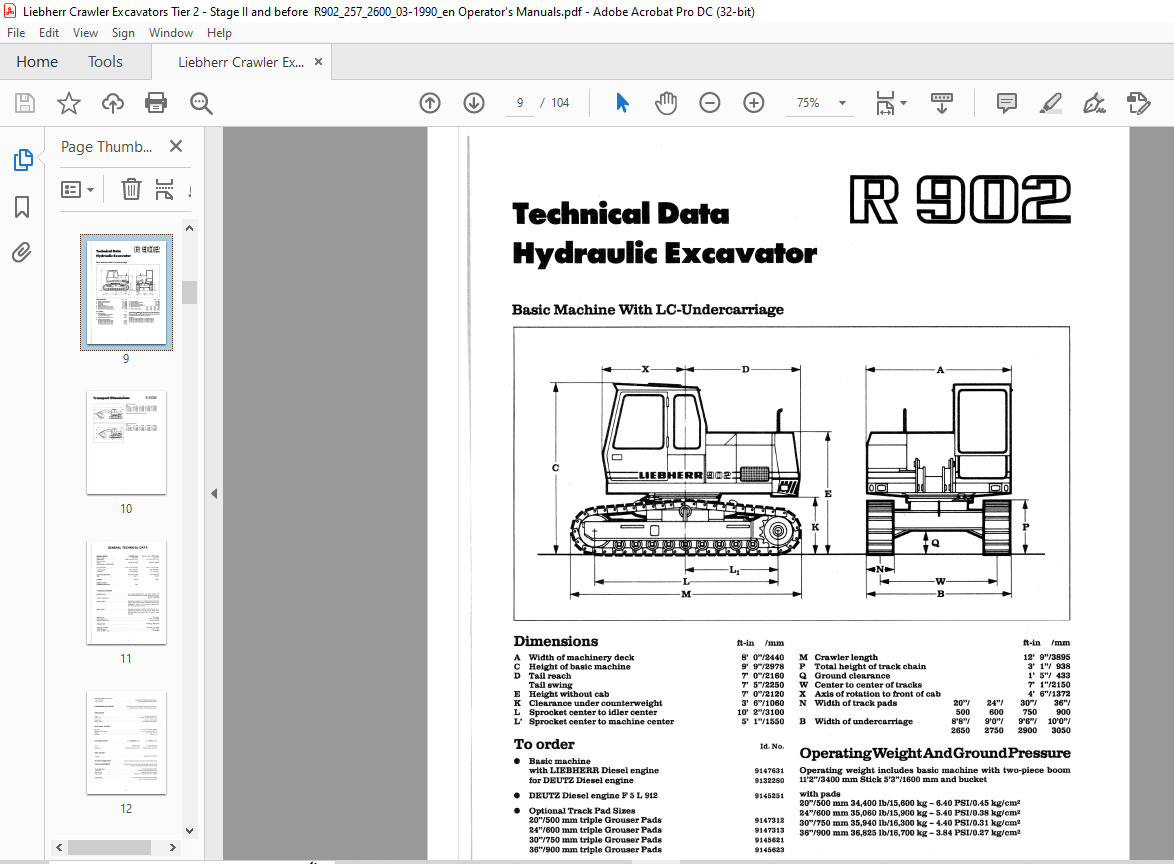Activate the Hand pan tool
Image resolution: width=1174 pixels, height=864 pixels.
coord(666,103)
